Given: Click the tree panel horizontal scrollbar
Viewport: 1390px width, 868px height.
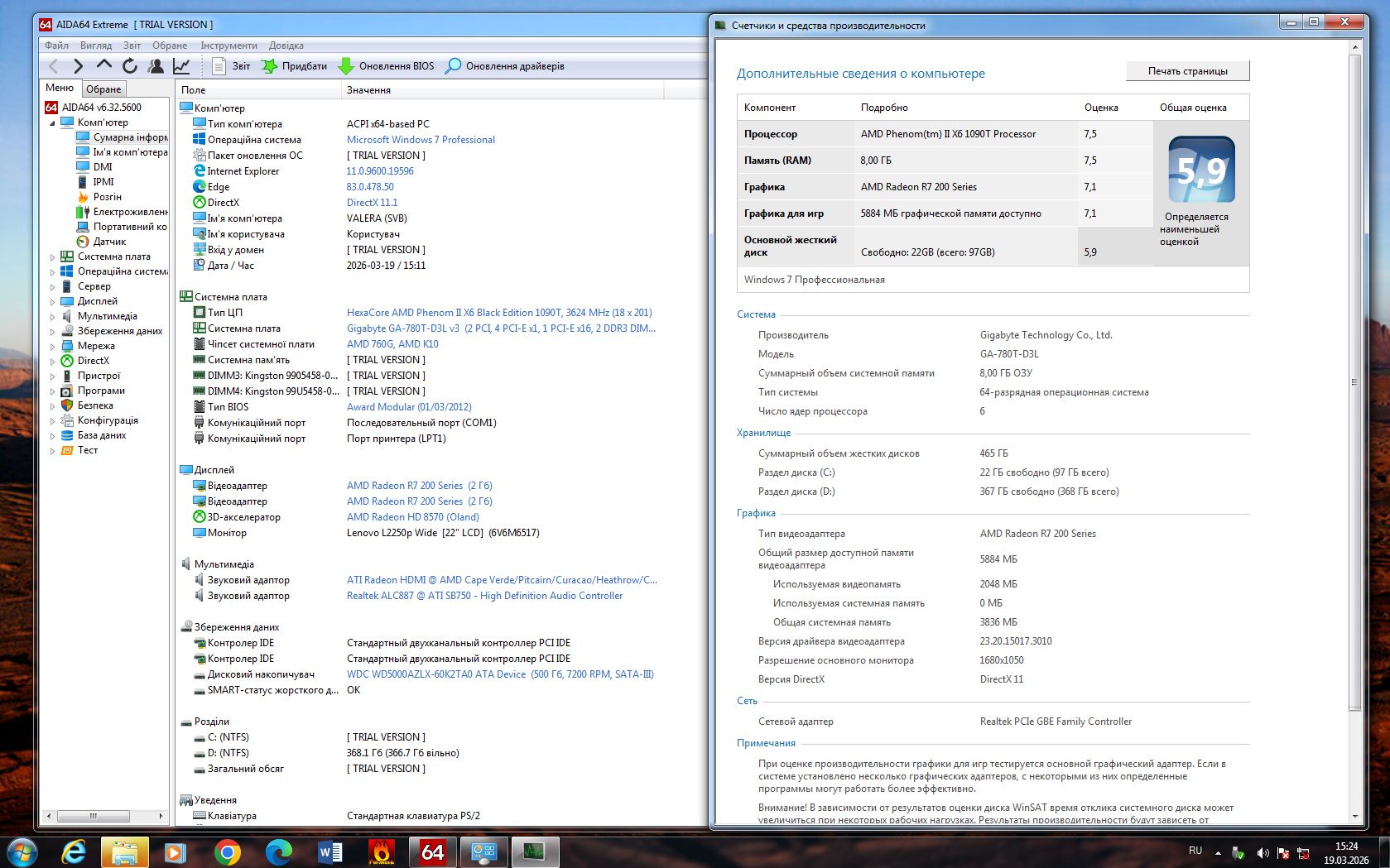Looking at the screenshot, I should [104, 816].
